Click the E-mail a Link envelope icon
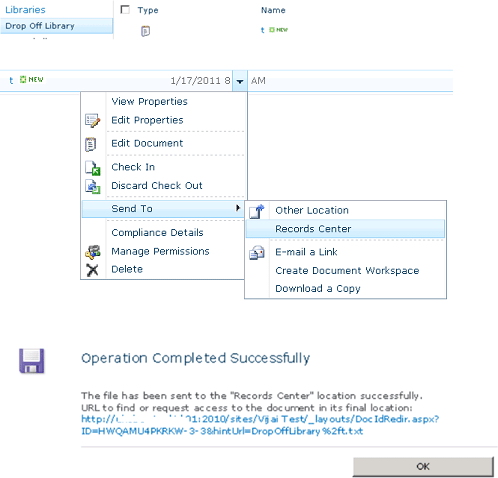 [x=257, y=252]
